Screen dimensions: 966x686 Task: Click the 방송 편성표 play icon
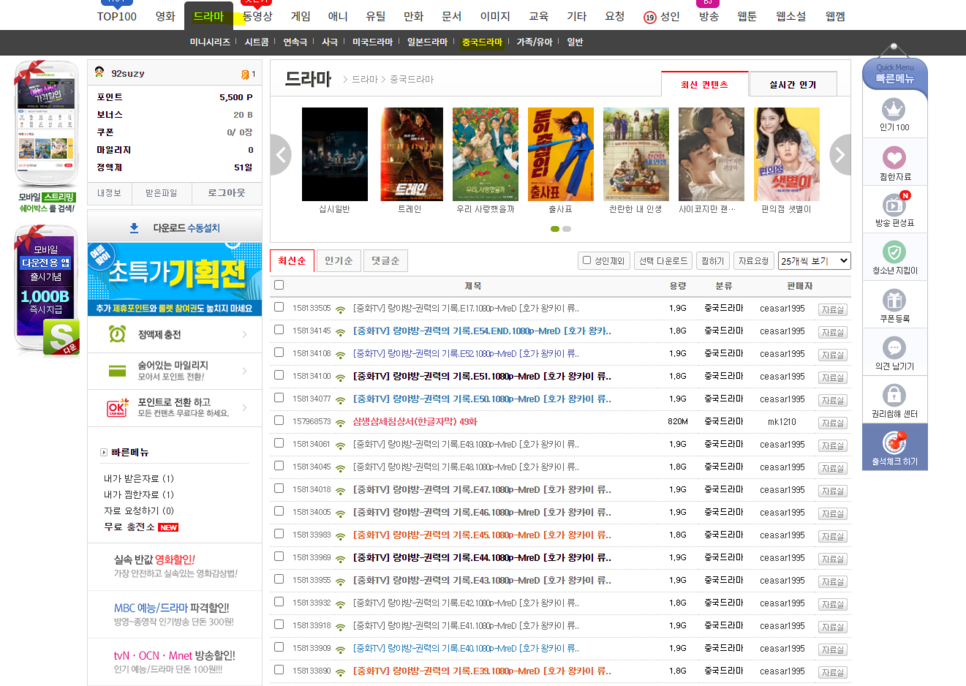point(893,207)
